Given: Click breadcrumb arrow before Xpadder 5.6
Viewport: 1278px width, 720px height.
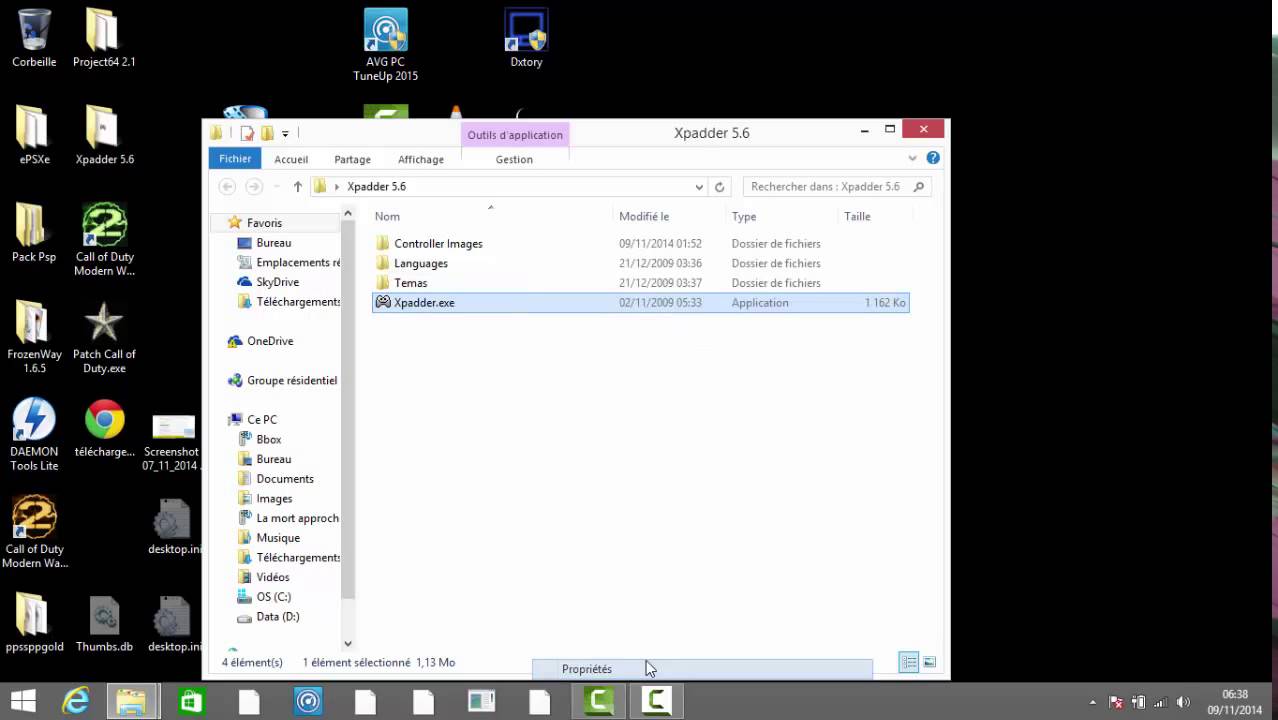Looking at the screenshot, I should pos(337,187).
